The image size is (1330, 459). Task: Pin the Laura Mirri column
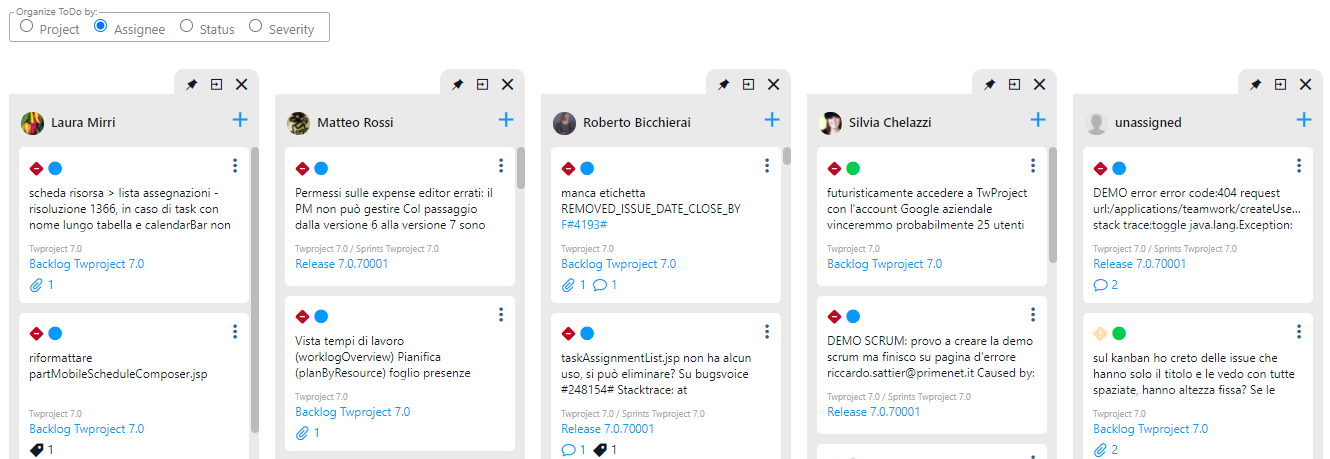pyautogui.click(x=191, y=85)
